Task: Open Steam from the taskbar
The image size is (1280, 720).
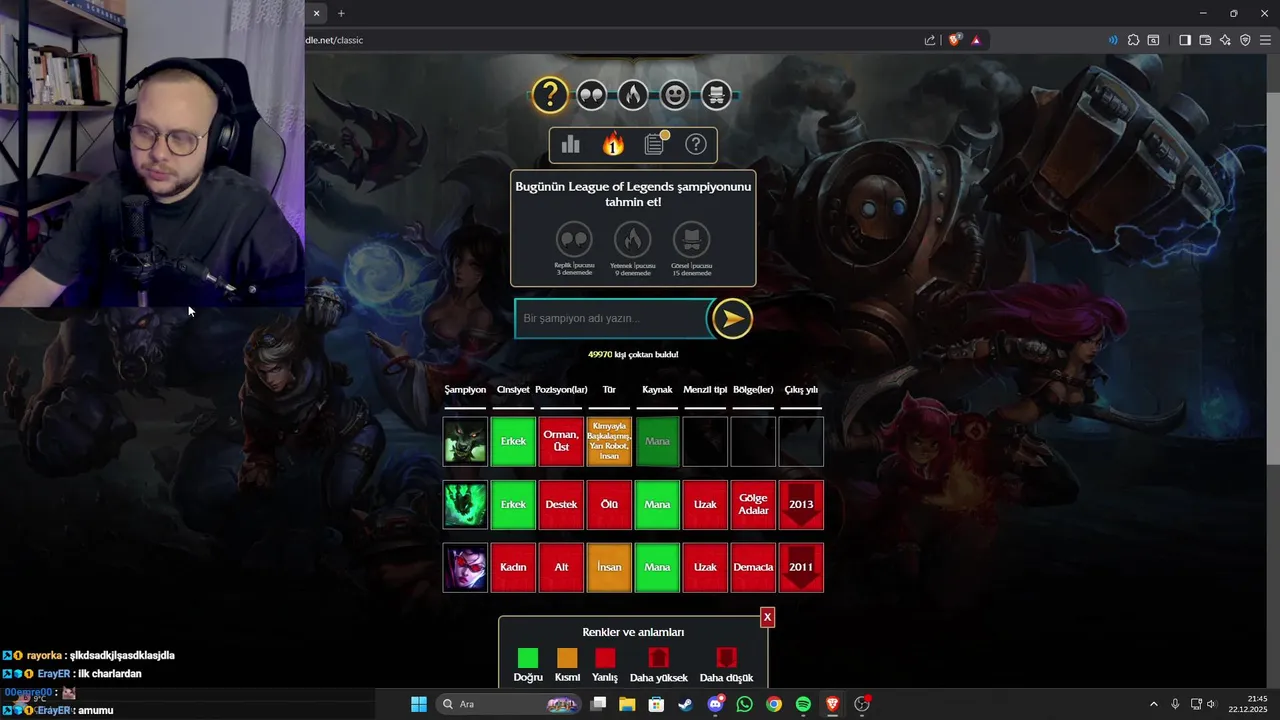Action: 685,704
